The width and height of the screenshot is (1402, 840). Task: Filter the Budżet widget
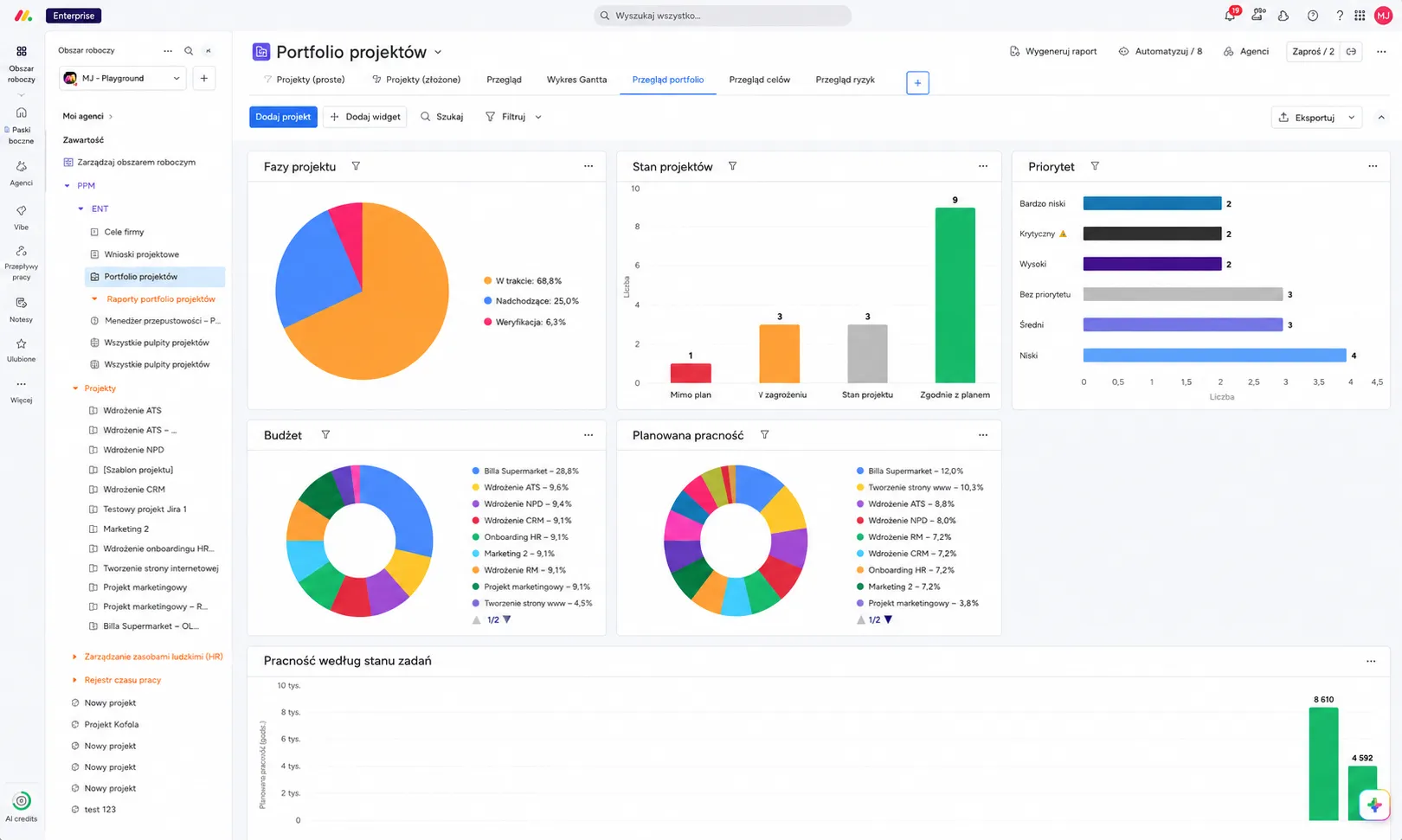pos(325,435)
